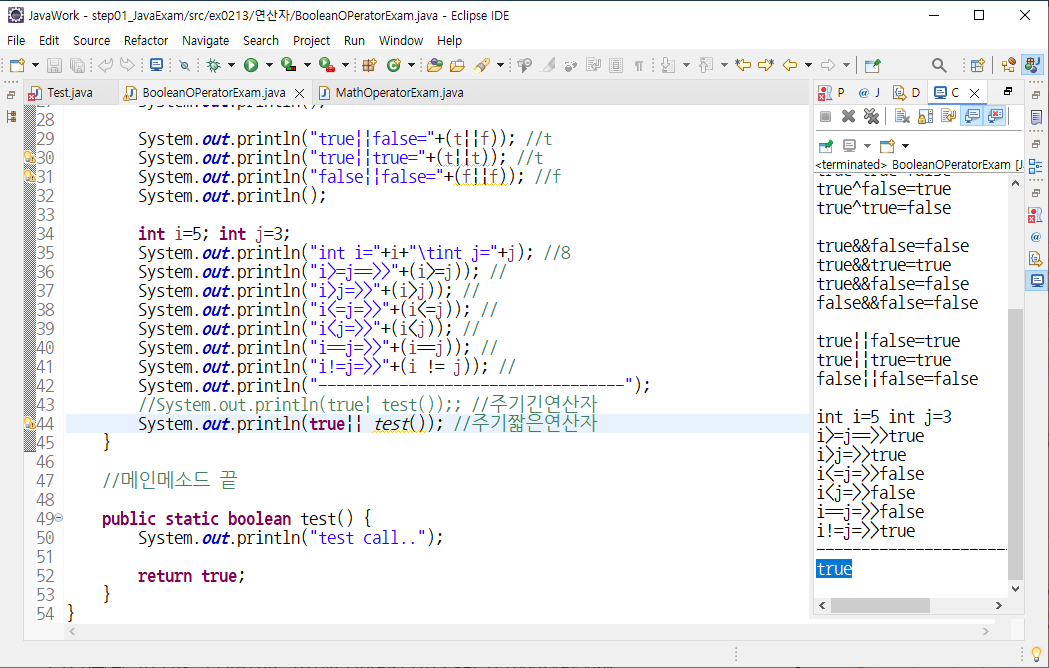The height and width of the screenshot is (668, 1049).
Task: Click the highlighted 'true' console output
Action: [834, 569]
